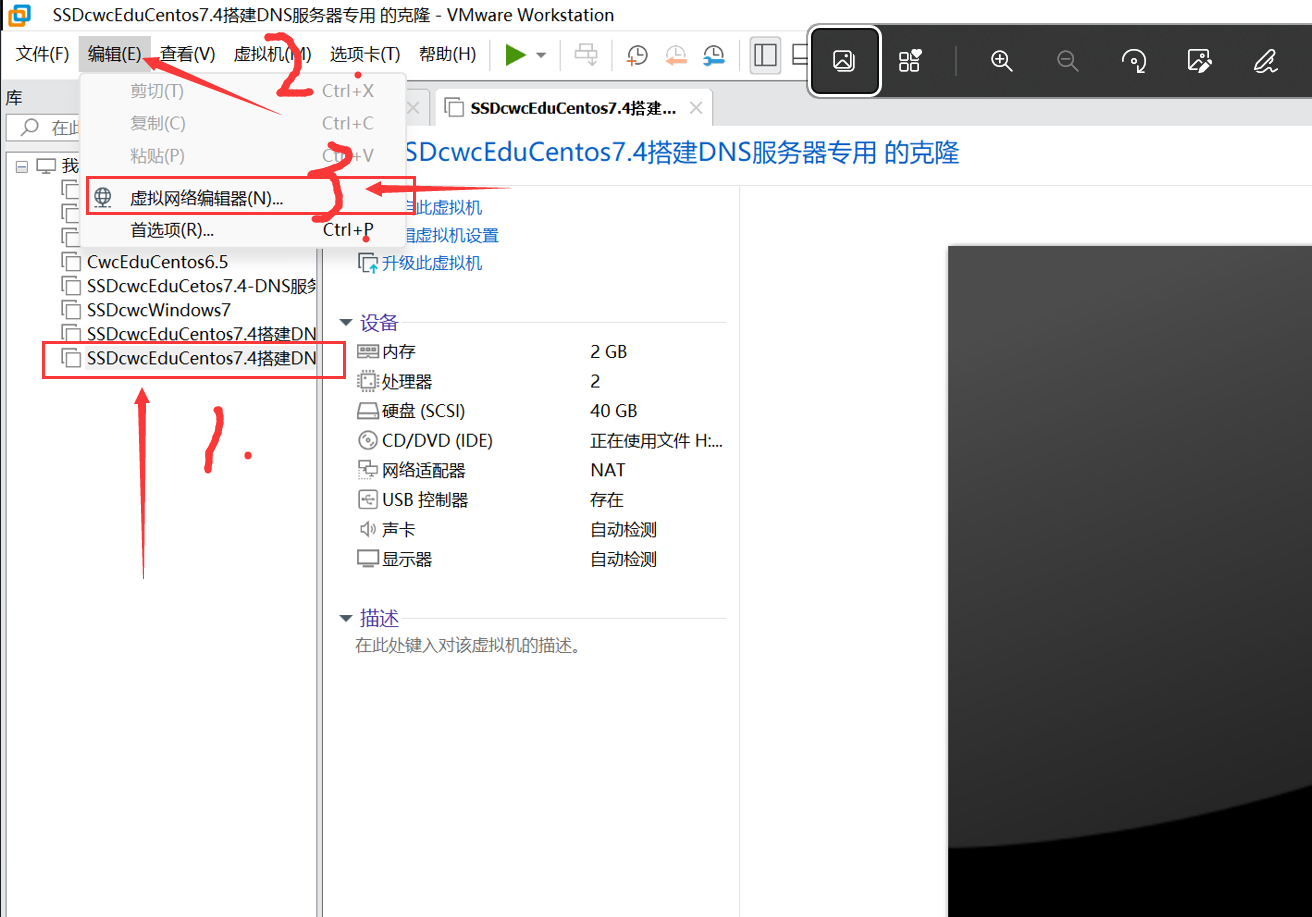Screen dimensions: 1312x917
Task: Click the grid-with-heart favorites icon
Action: pyautogui.click(x=909, y=61)
